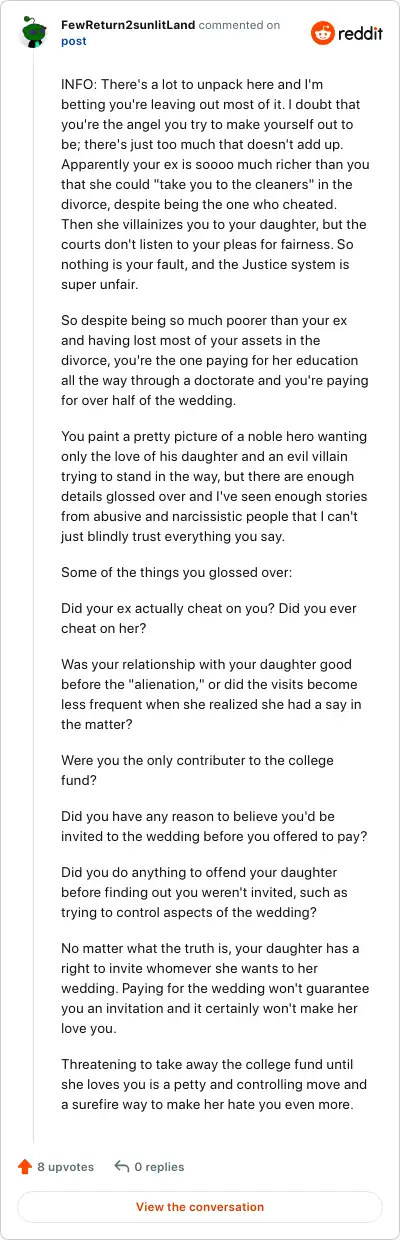Image resolution: width=400 pixels, height=1240 pixels.
Task: Click the reddit wordmark text
Action: coord(361,34)
